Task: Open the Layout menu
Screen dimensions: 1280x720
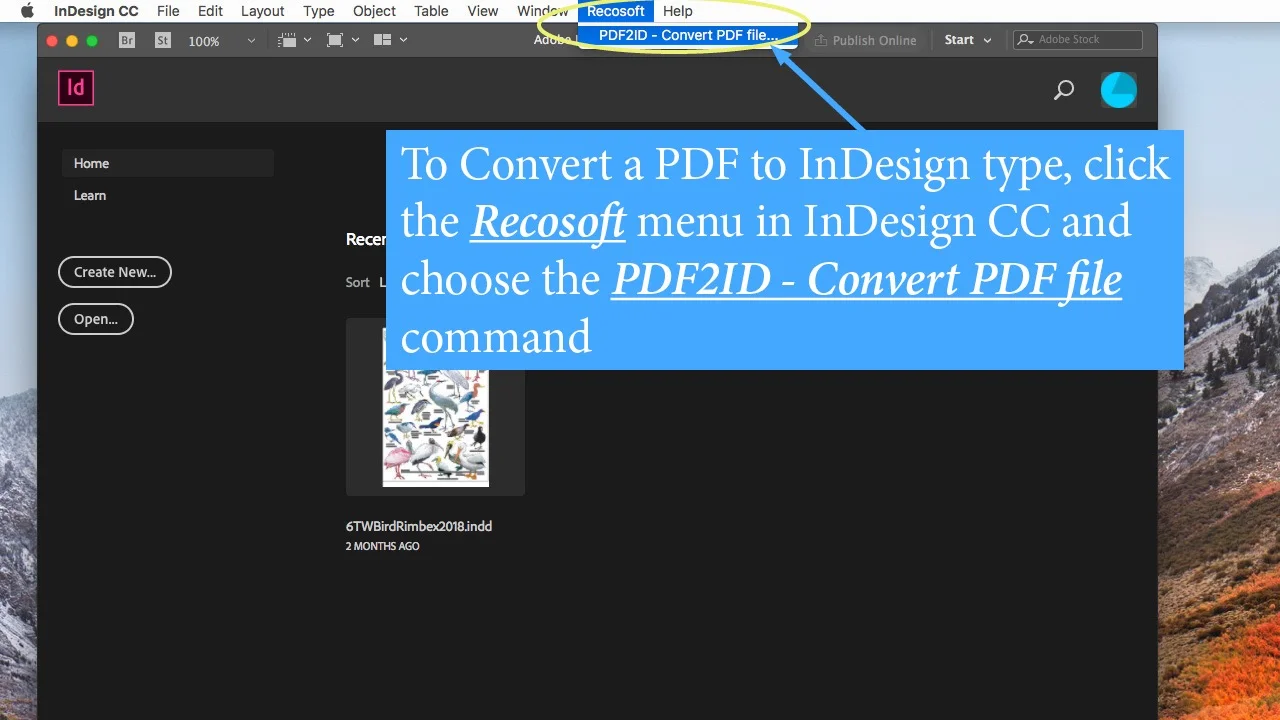Action: (263, 11)
